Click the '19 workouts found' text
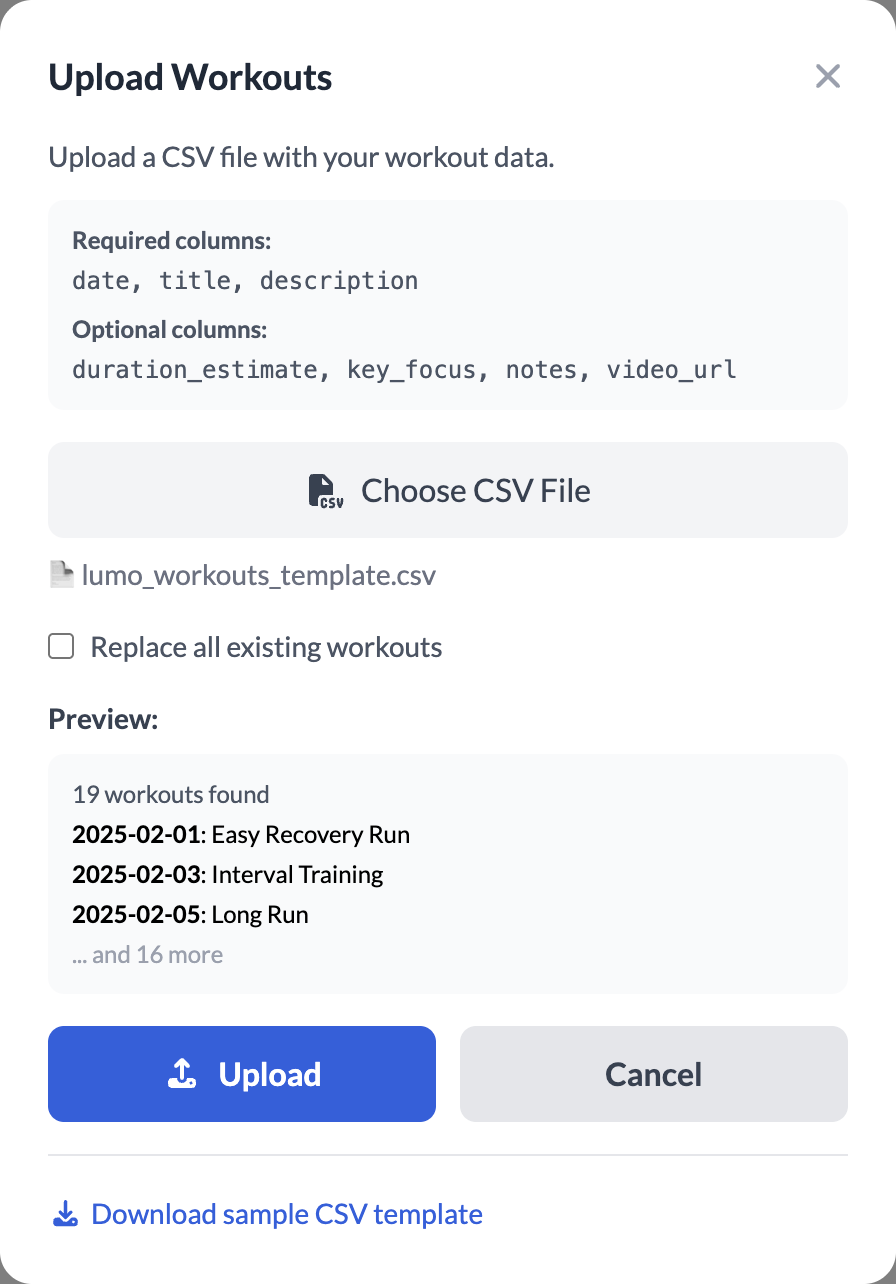Image resolution: width=896 pixels, height=1284 pixels. pos(170,794)
